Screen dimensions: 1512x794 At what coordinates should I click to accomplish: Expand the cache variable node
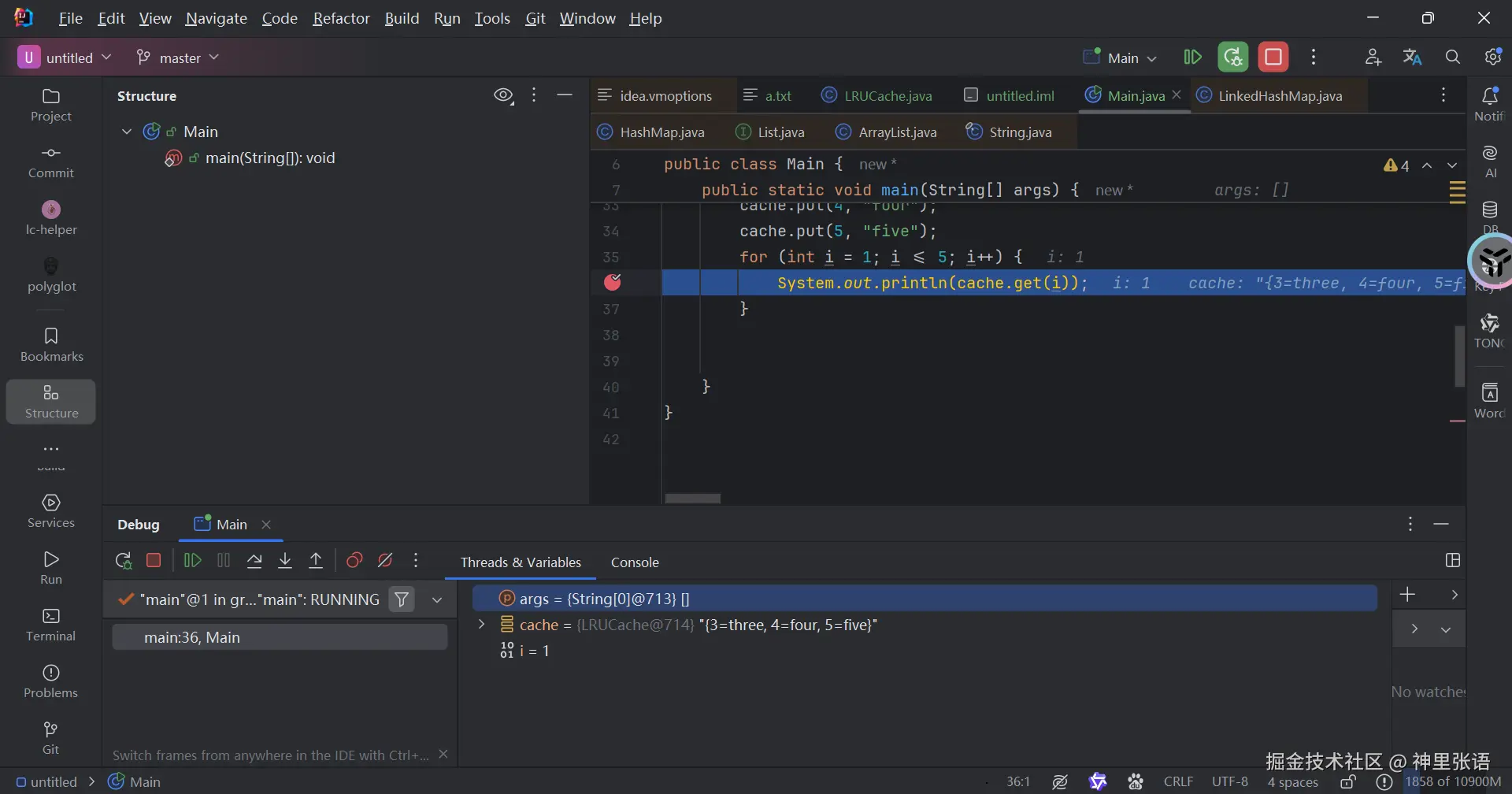(x=481, y=625)
